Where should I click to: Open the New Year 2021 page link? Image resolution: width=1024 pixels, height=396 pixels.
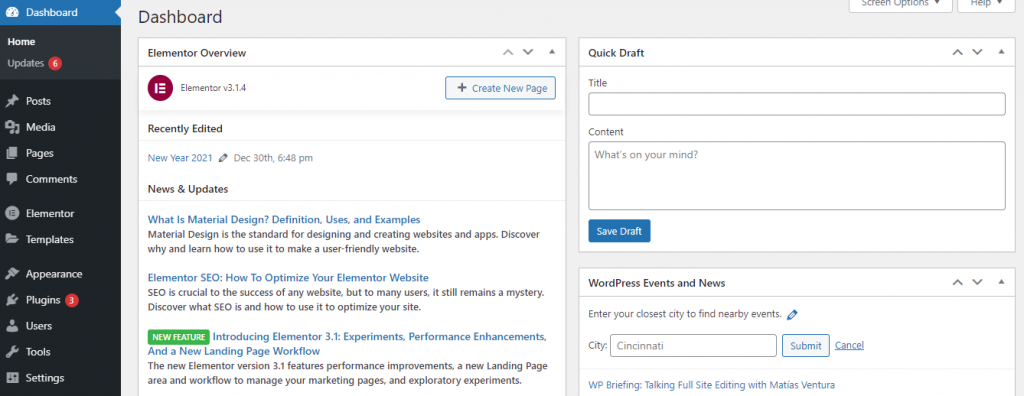pyautogui.click(x=180, y=158)
